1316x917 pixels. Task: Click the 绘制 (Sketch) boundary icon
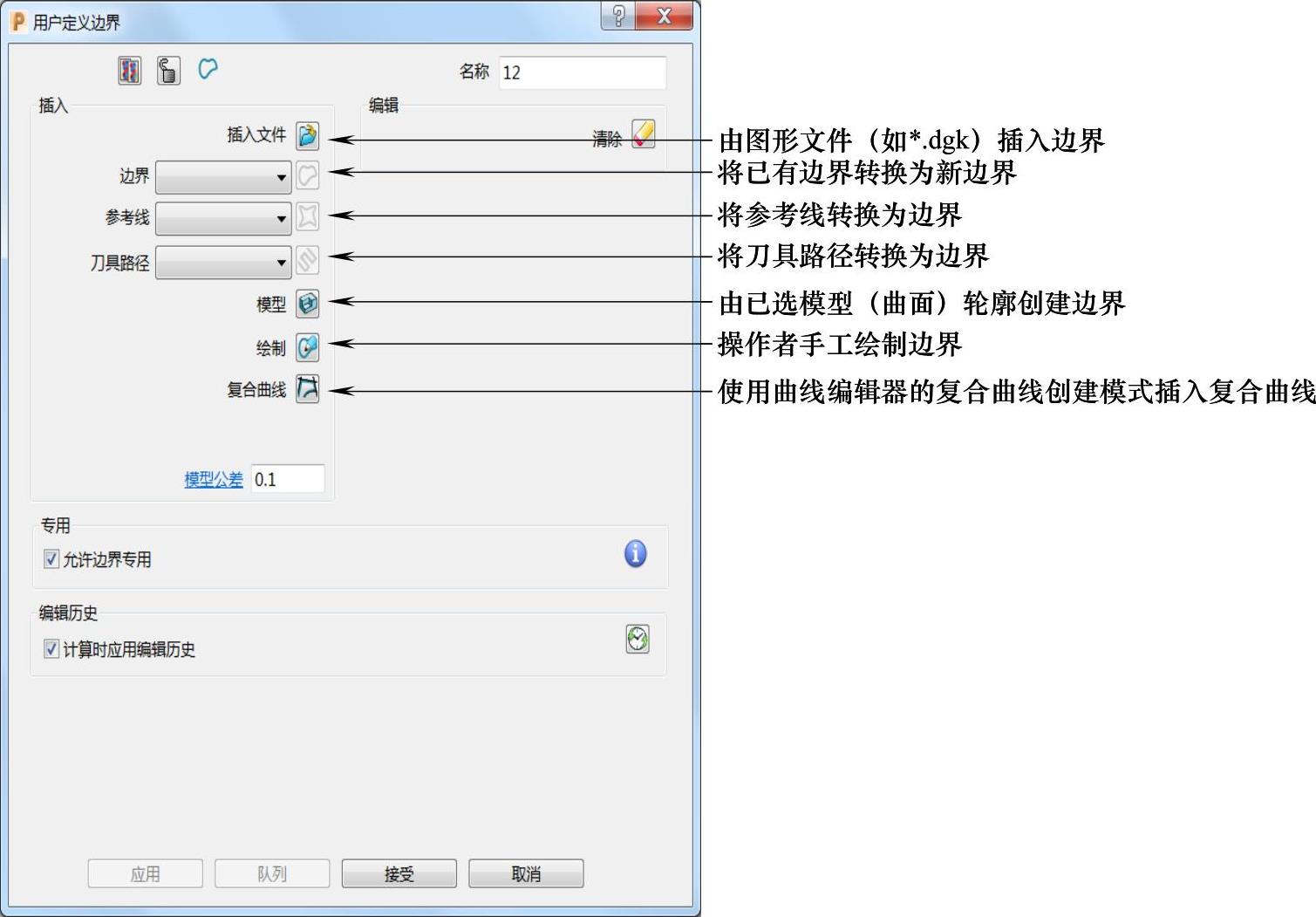coord(308,347)
